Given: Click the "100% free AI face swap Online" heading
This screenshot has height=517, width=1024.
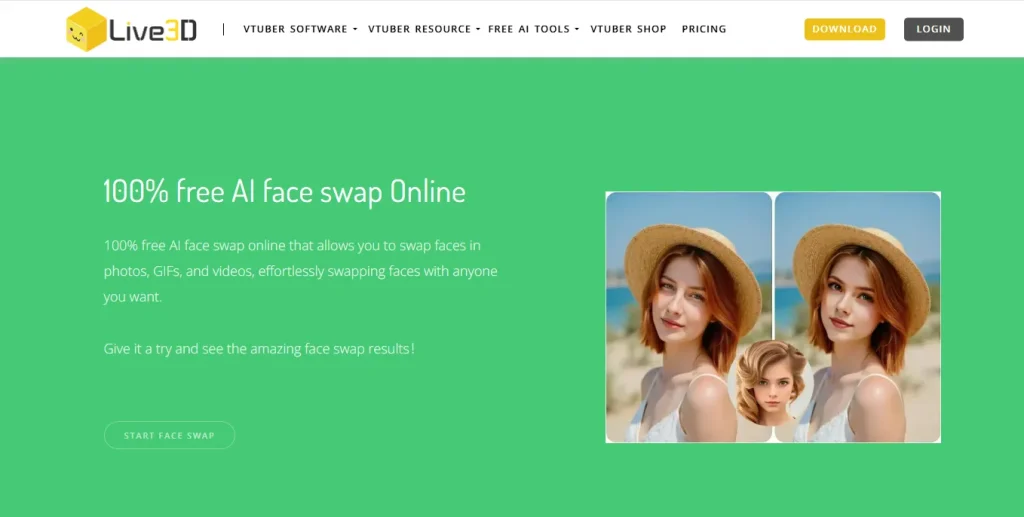Looking at the screenshot, I should click(284, 191).
